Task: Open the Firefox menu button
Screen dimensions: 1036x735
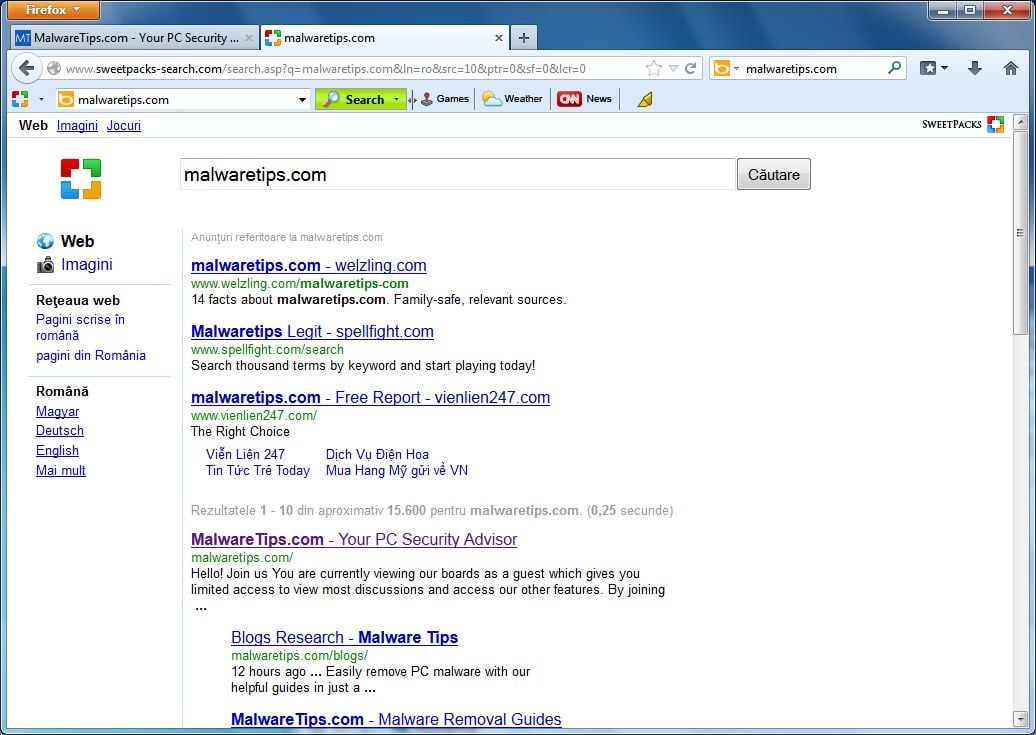Action: click(53, 10)
